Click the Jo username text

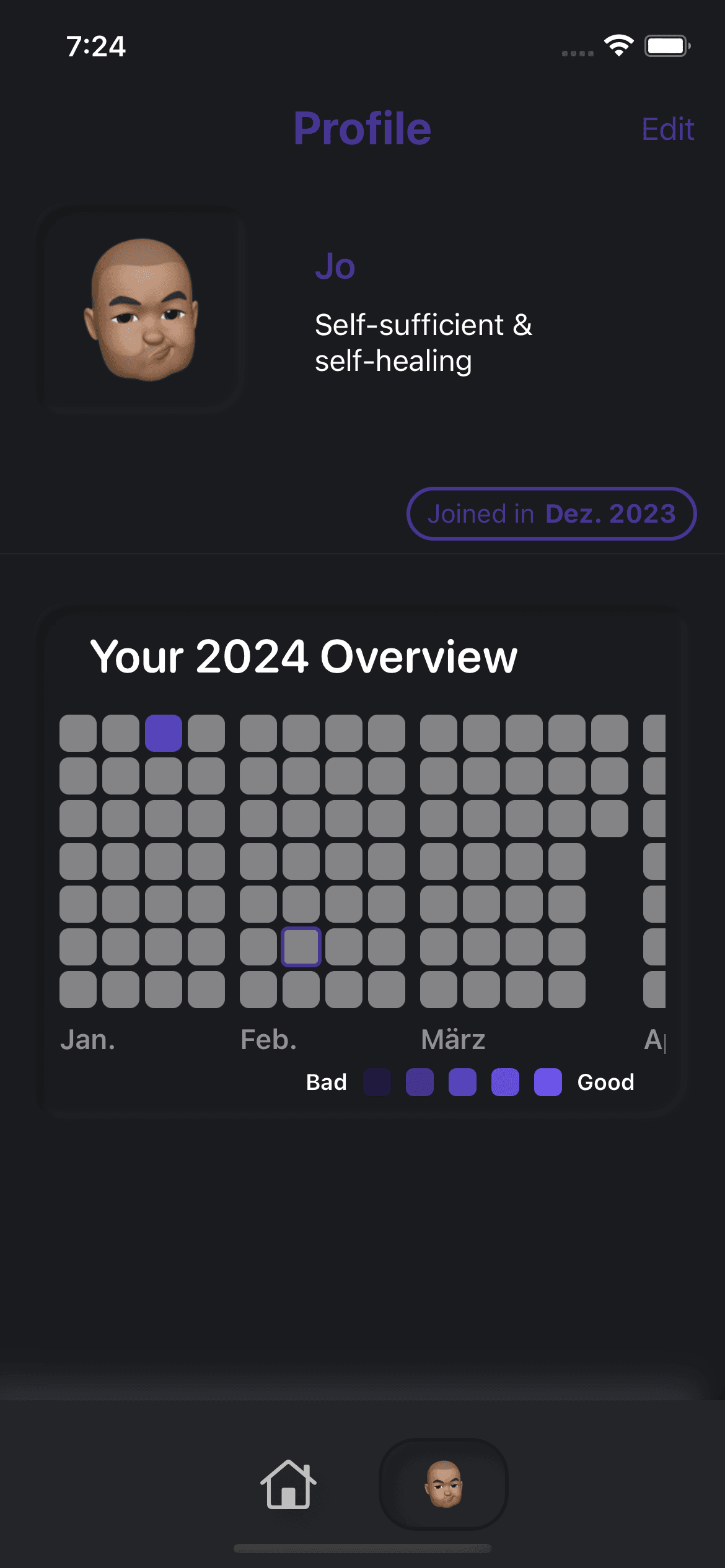point(335,266)
